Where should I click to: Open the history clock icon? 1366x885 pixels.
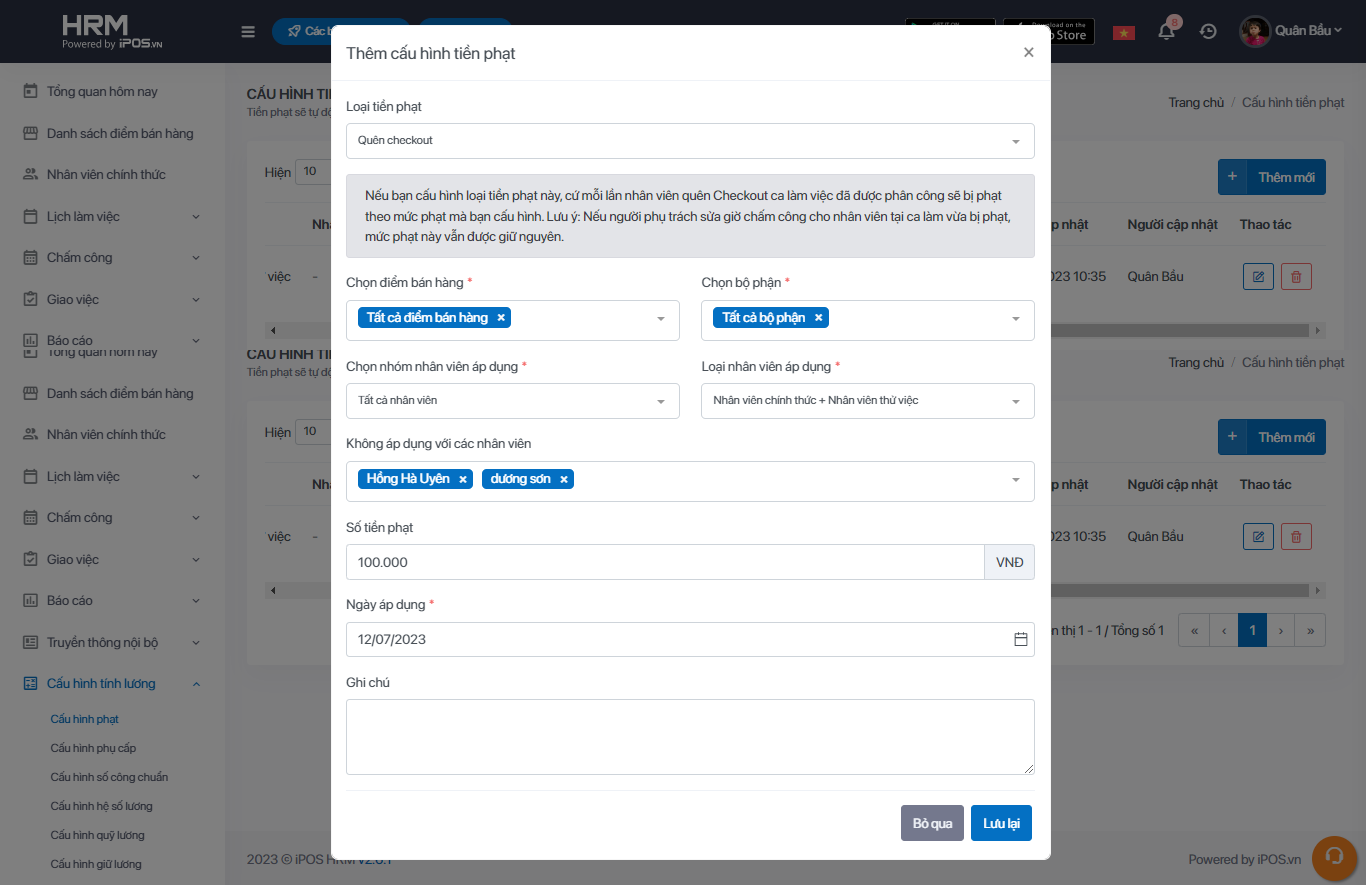pos(1208,32)
